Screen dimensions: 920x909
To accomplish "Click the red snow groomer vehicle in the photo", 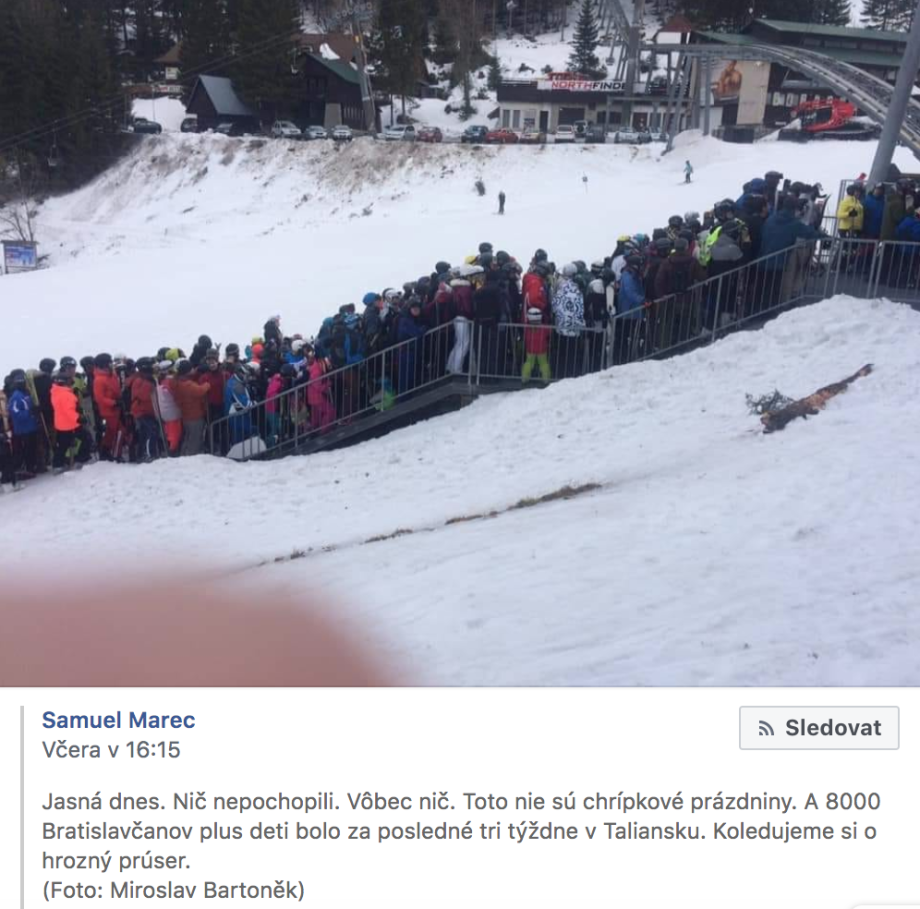I will point(828,117).
